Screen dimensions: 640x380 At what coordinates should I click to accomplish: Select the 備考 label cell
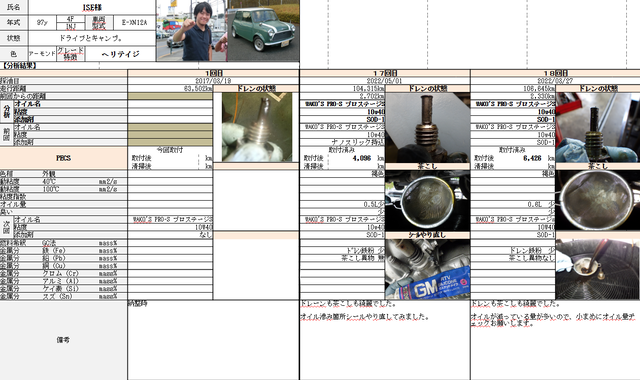(63, 340)
